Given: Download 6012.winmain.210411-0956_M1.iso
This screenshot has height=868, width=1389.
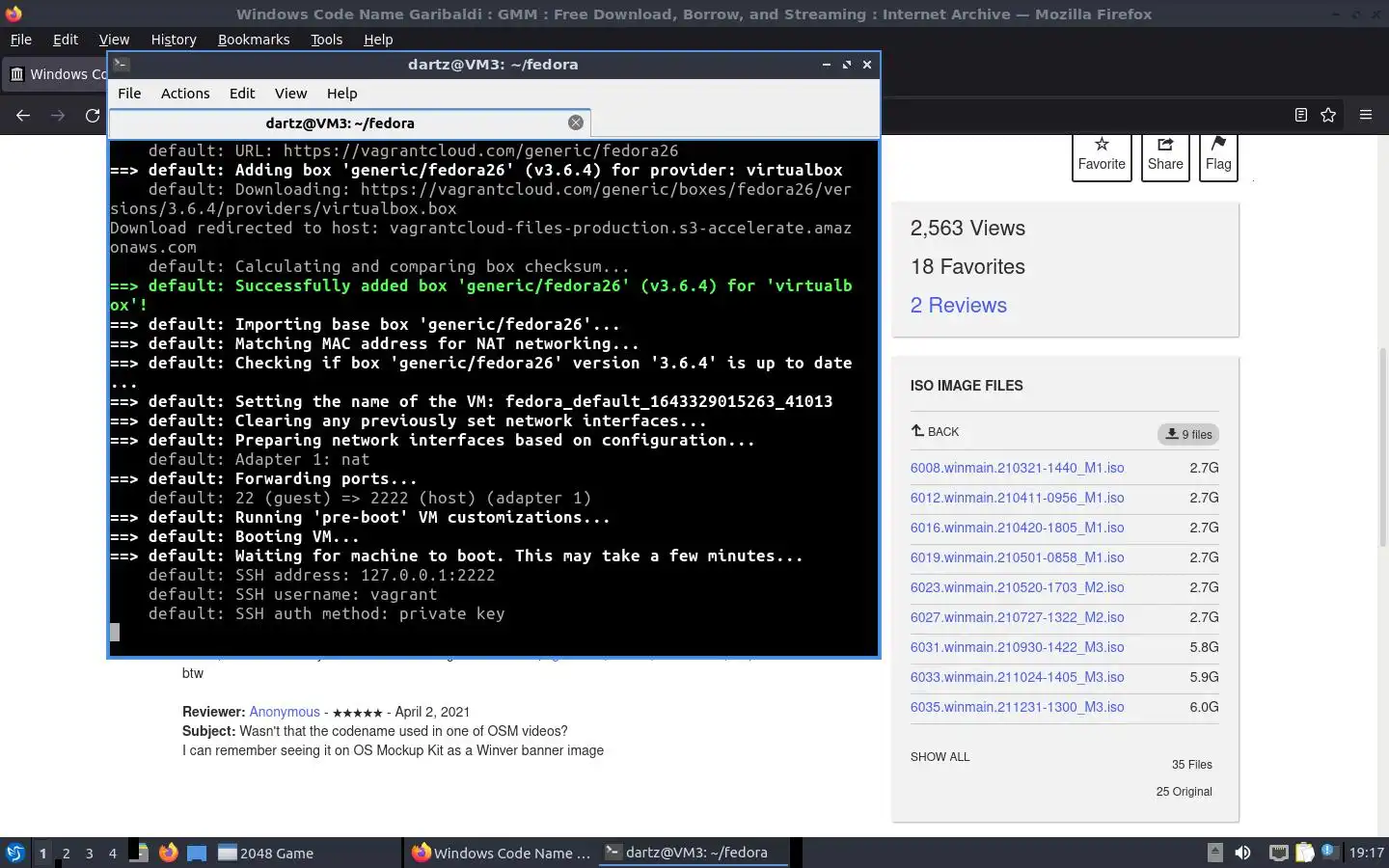Looking at the screenshot, I should 1017,498.
